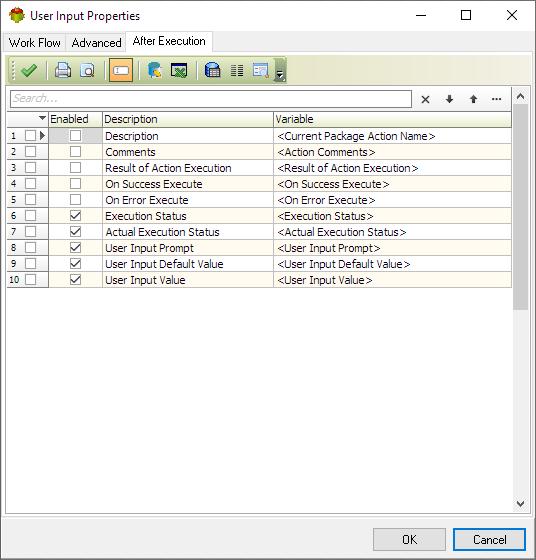Click the <On Success Execute> variable cell
The image size is (536, 560).
click(x=392, y=184)
